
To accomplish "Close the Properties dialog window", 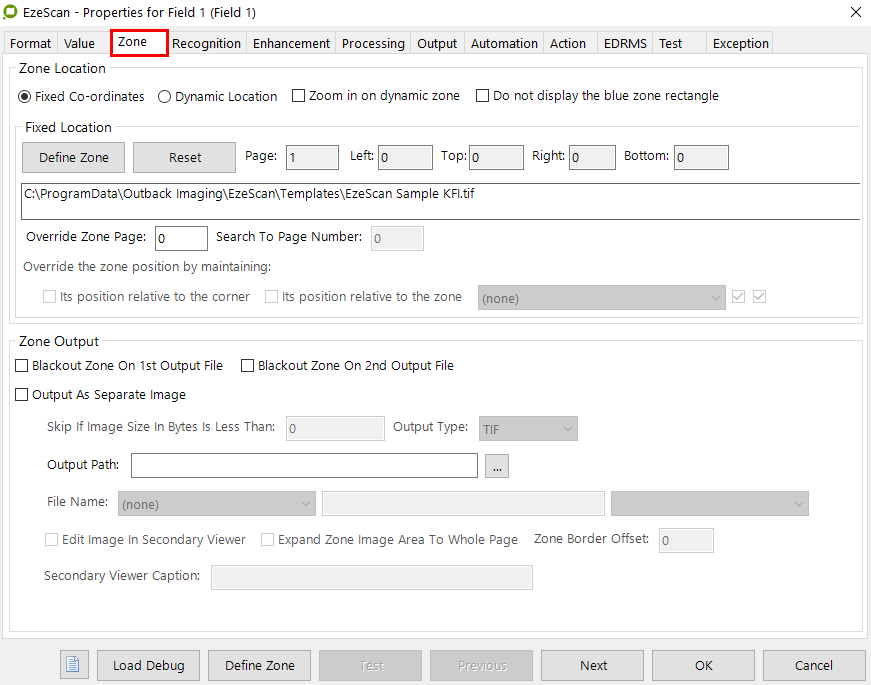I will (x=854, y=12).
